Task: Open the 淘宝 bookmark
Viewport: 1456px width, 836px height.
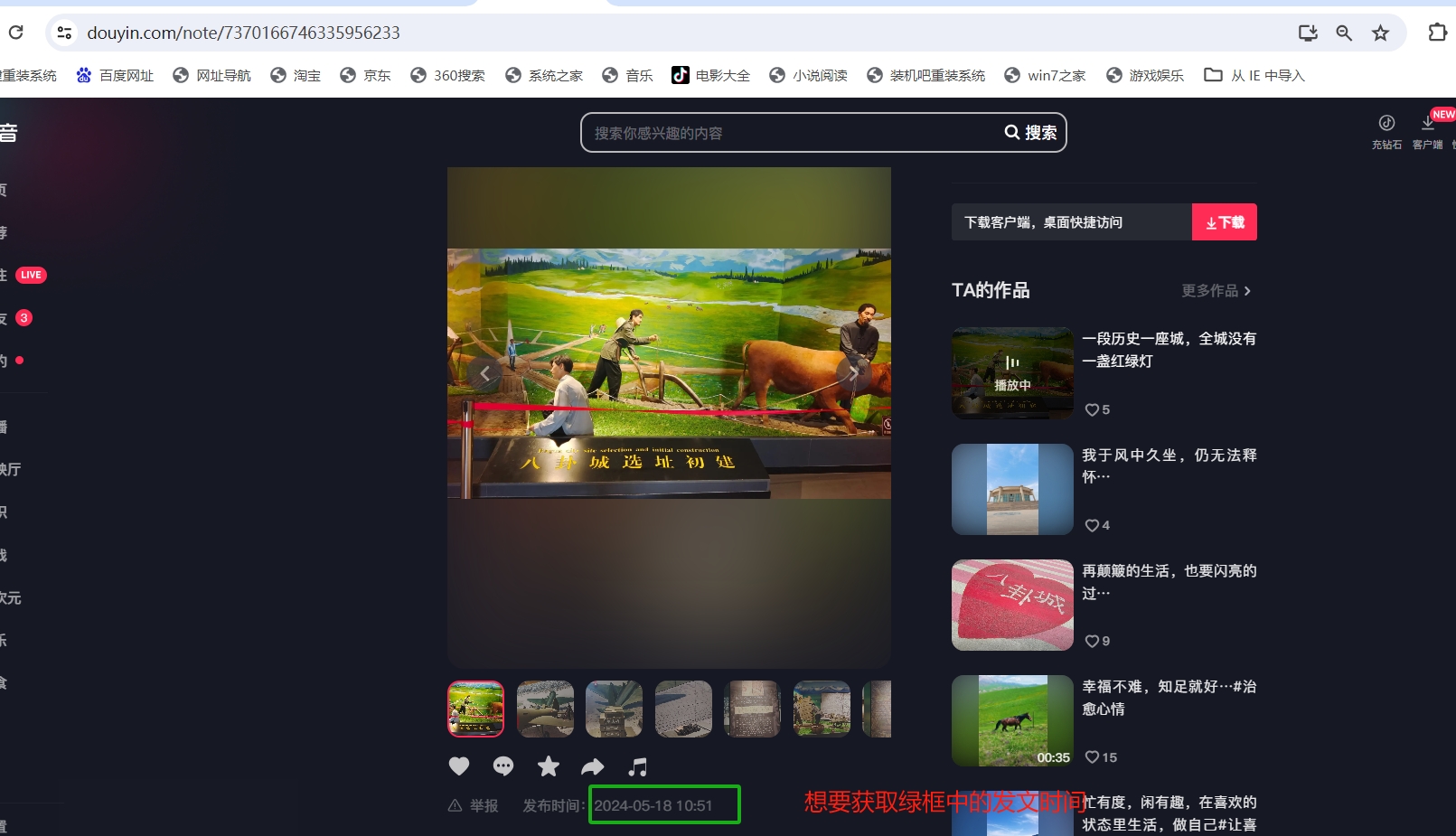Action: 296,75
